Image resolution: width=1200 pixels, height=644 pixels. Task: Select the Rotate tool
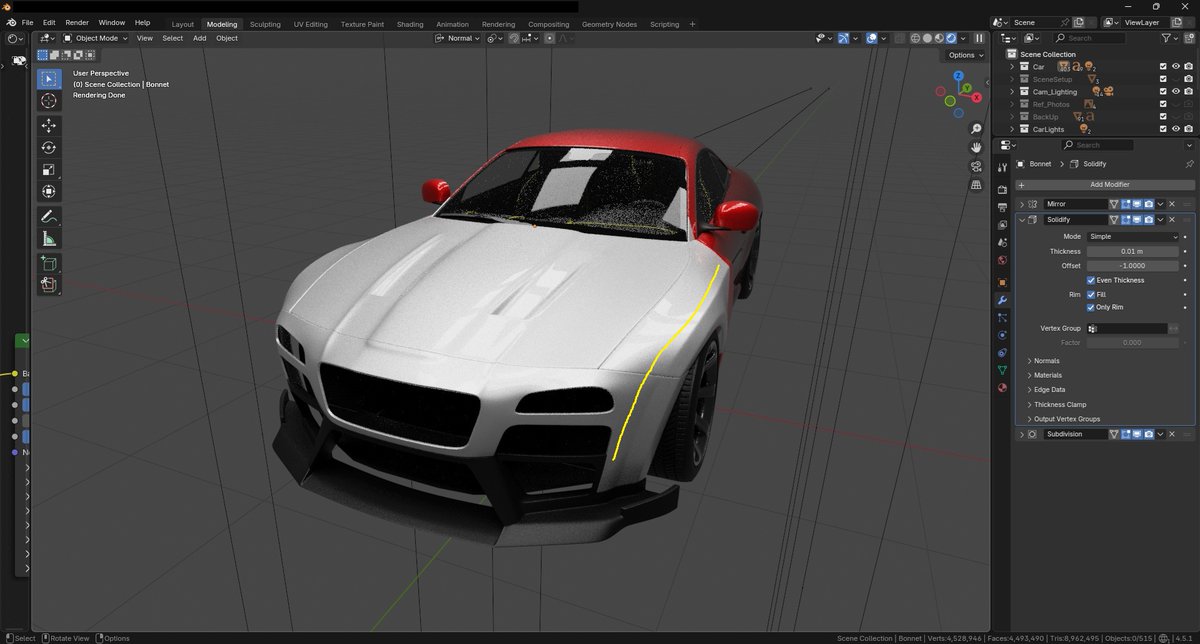point(48,147)
